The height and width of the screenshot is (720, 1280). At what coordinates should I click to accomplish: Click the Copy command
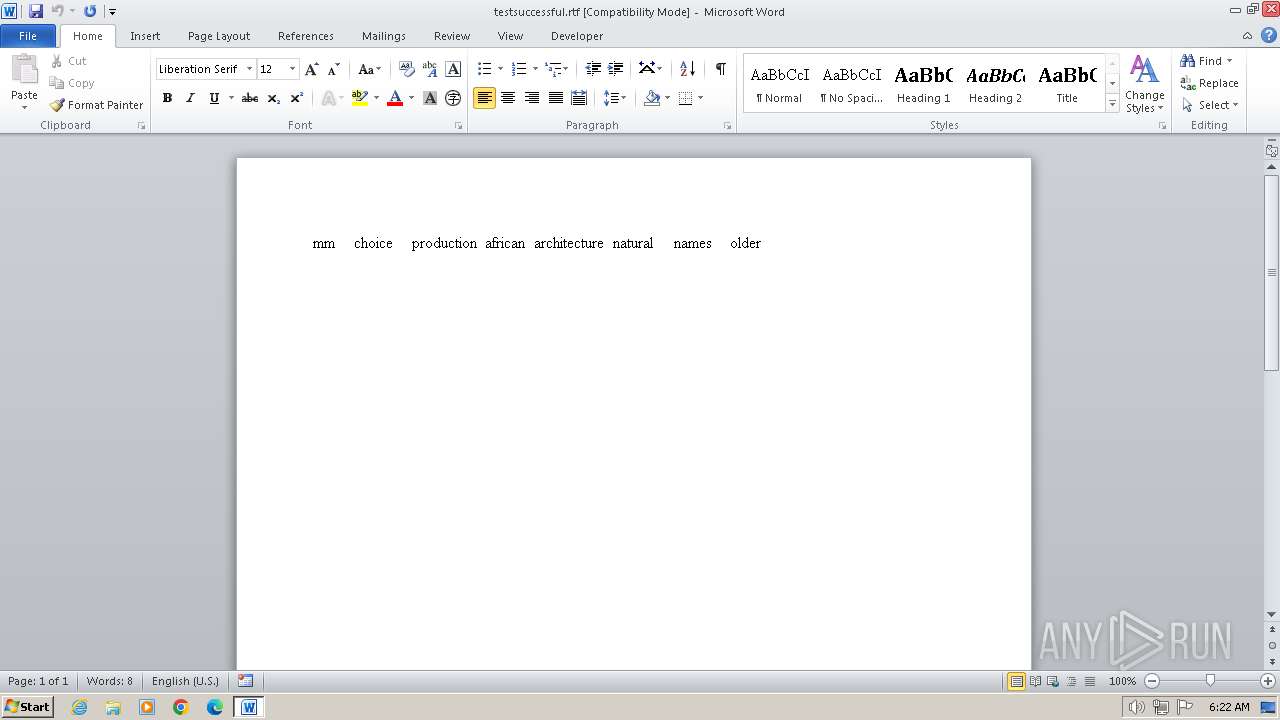72,83
